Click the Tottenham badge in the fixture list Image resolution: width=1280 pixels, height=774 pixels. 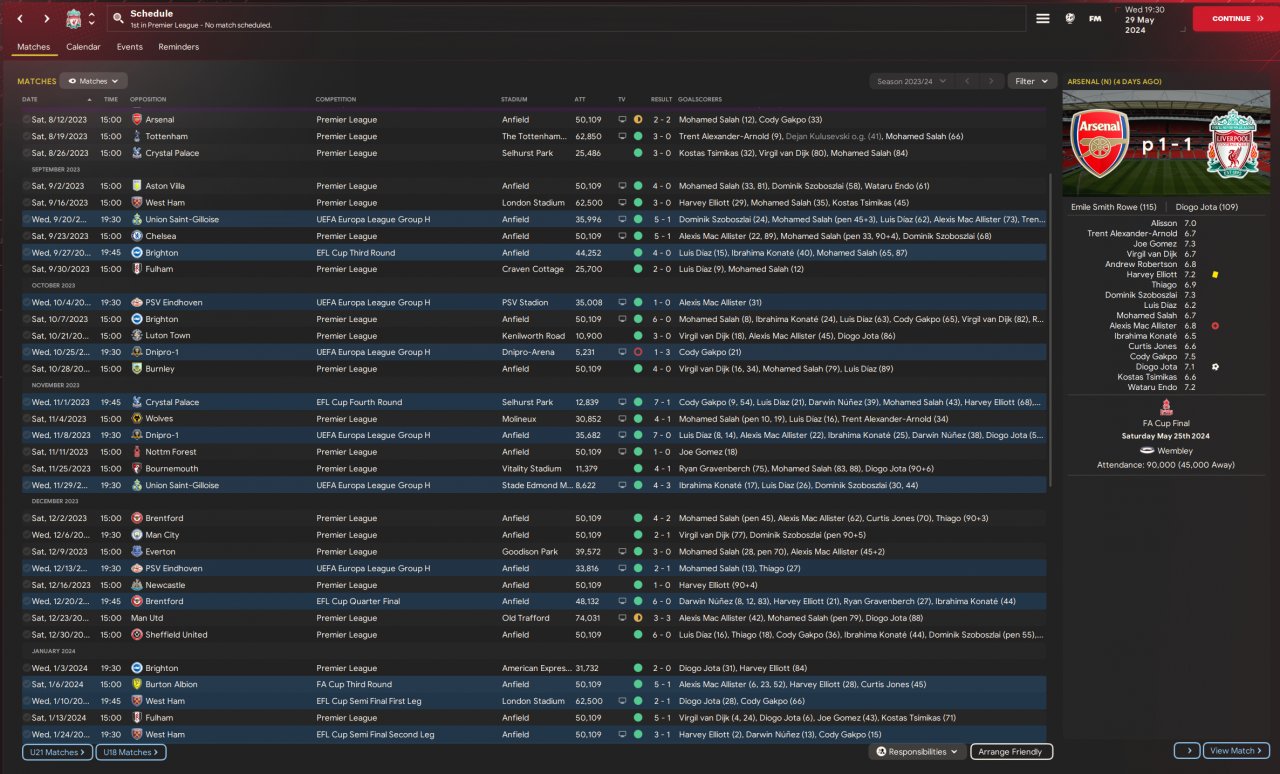tap(137, 136)
